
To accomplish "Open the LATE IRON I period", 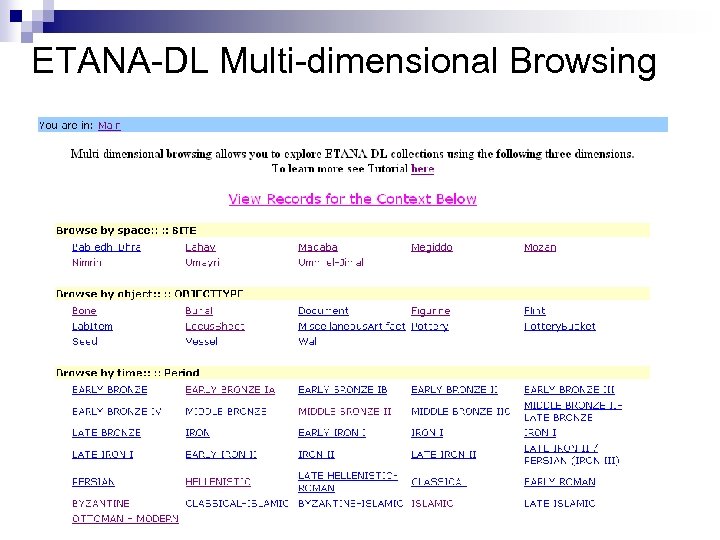I will (102, 455).
